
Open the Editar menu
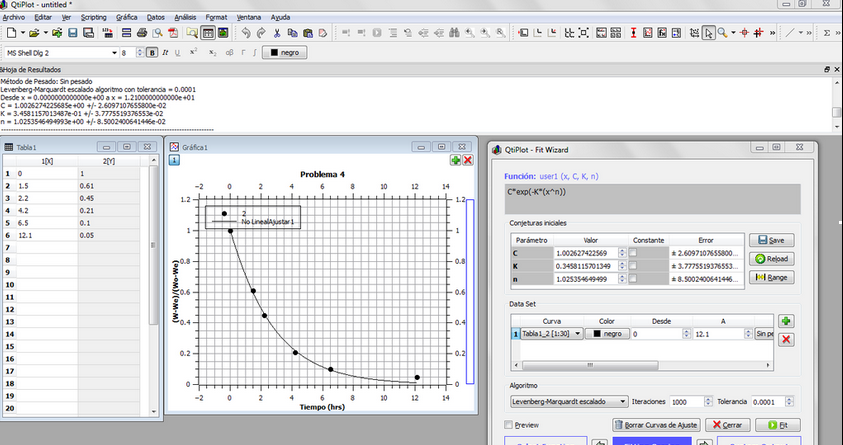(x=43, y=17)
